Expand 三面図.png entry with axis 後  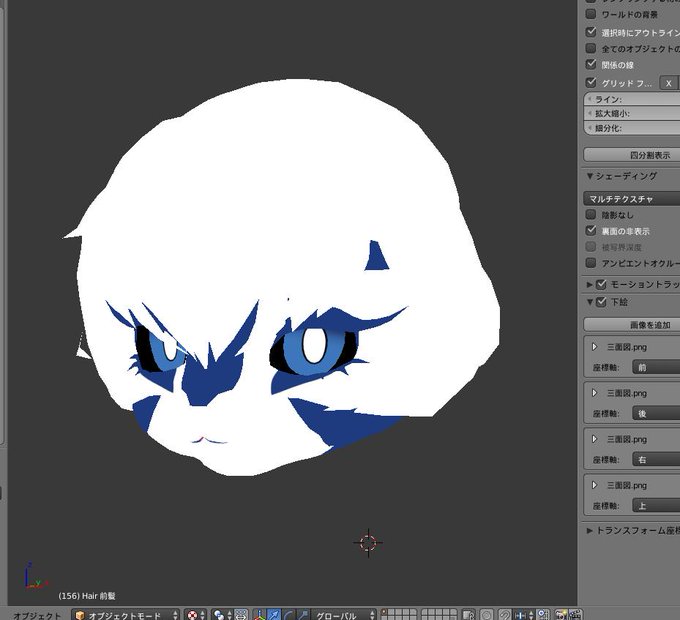[595, 393]
